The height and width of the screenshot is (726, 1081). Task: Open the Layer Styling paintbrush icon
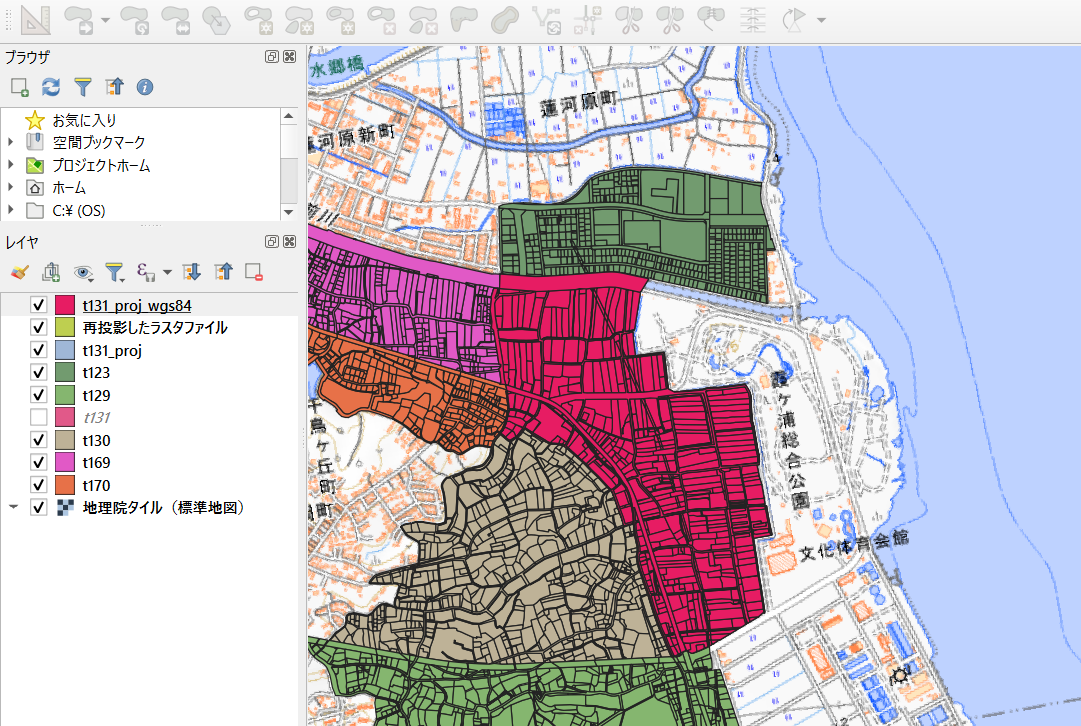pyautogui.click(x=19, y=272)
